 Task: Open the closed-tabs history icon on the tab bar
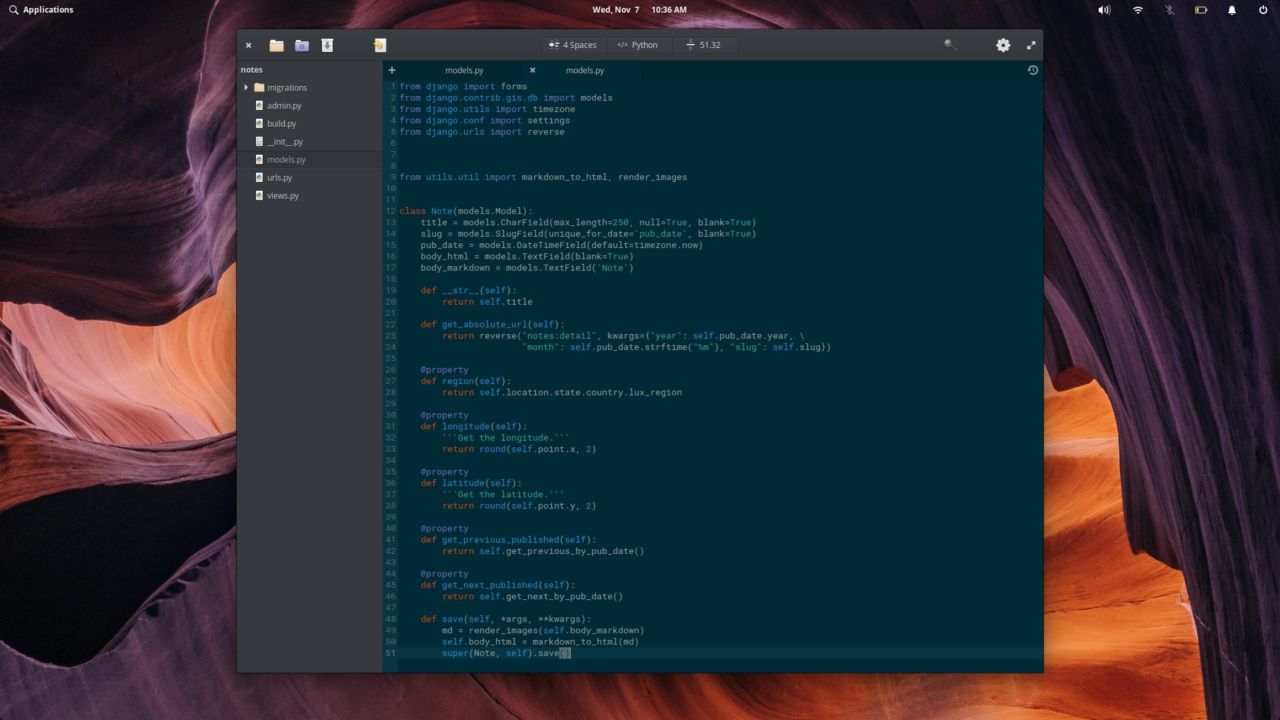(x=1033, y=70)
